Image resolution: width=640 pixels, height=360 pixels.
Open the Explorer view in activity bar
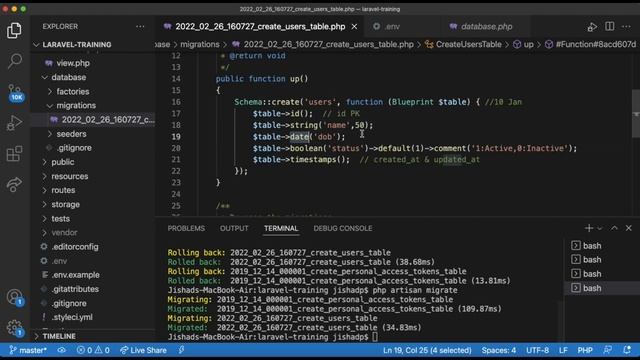[14, 31]
